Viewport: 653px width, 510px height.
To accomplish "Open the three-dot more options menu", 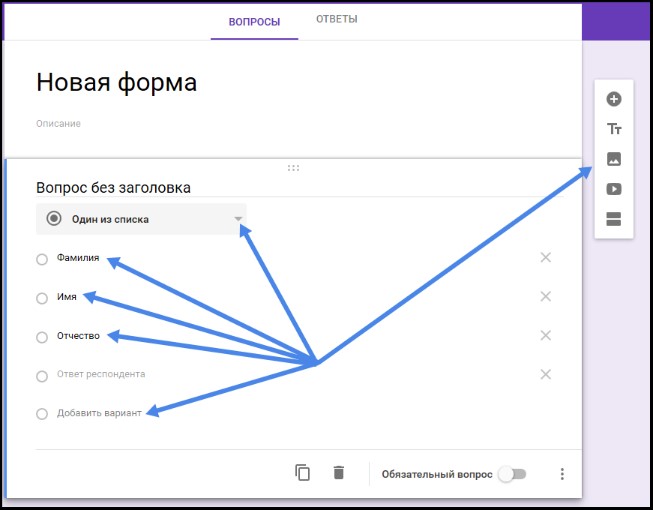I will coord(562,474).
